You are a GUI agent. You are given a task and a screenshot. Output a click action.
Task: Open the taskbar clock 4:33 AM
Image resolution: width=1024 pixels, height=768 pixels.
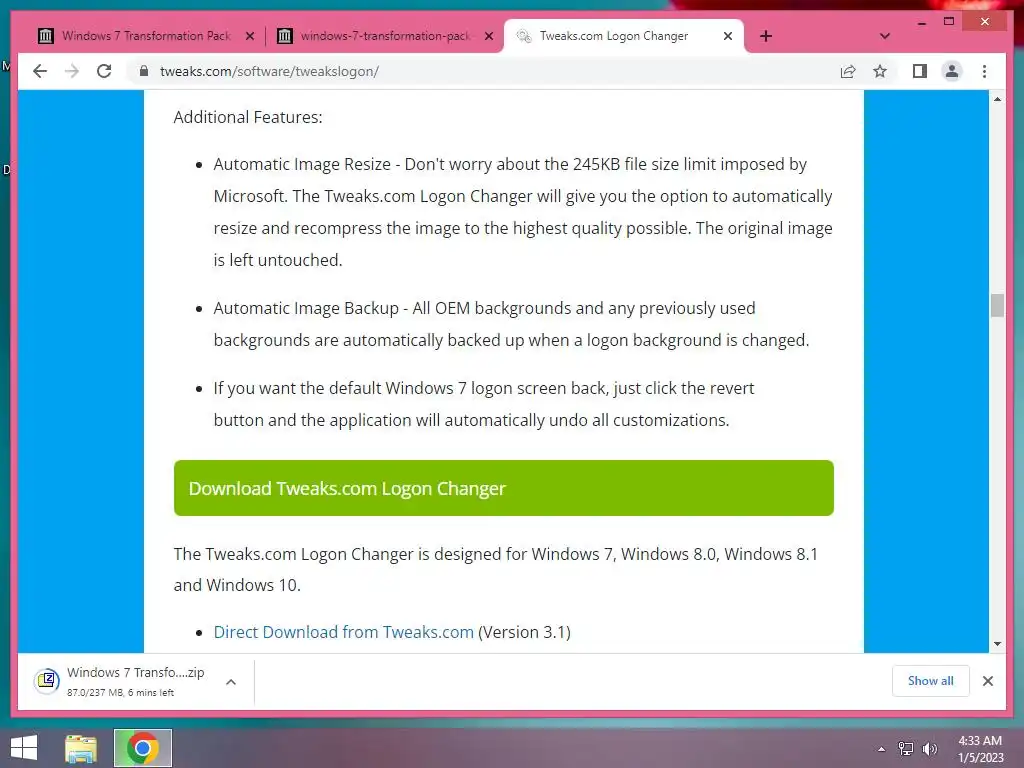point(980,749)
